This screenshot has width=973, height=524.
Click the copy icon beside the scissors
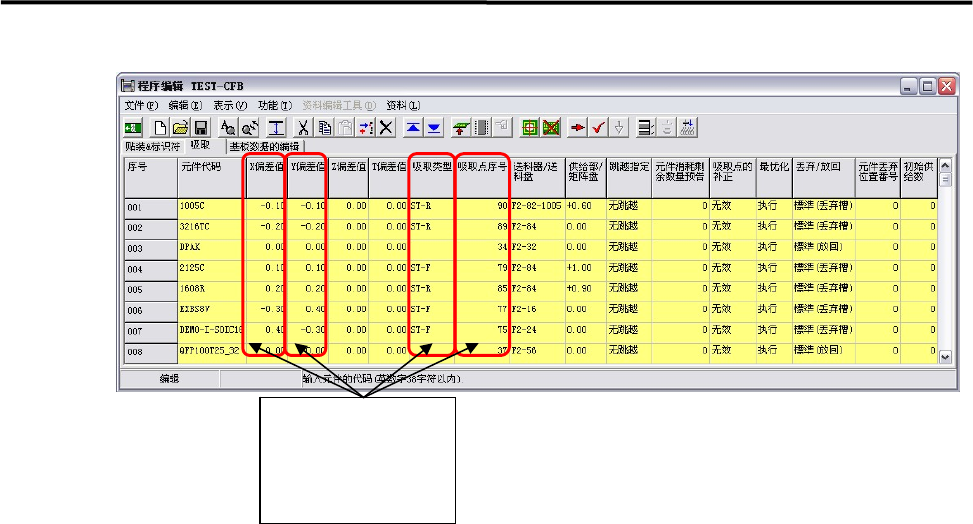(x=324, y=128)
